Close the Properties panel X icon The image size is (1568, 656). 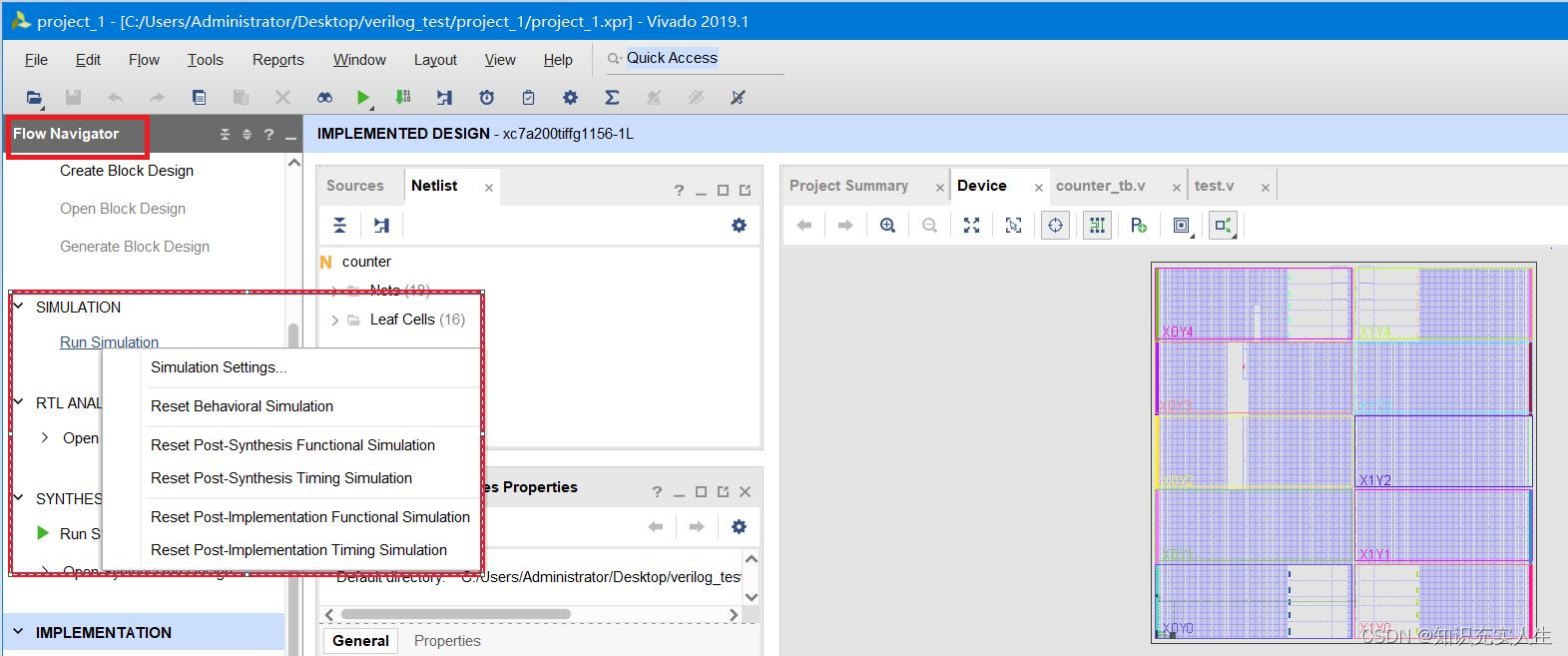point(745,491)
